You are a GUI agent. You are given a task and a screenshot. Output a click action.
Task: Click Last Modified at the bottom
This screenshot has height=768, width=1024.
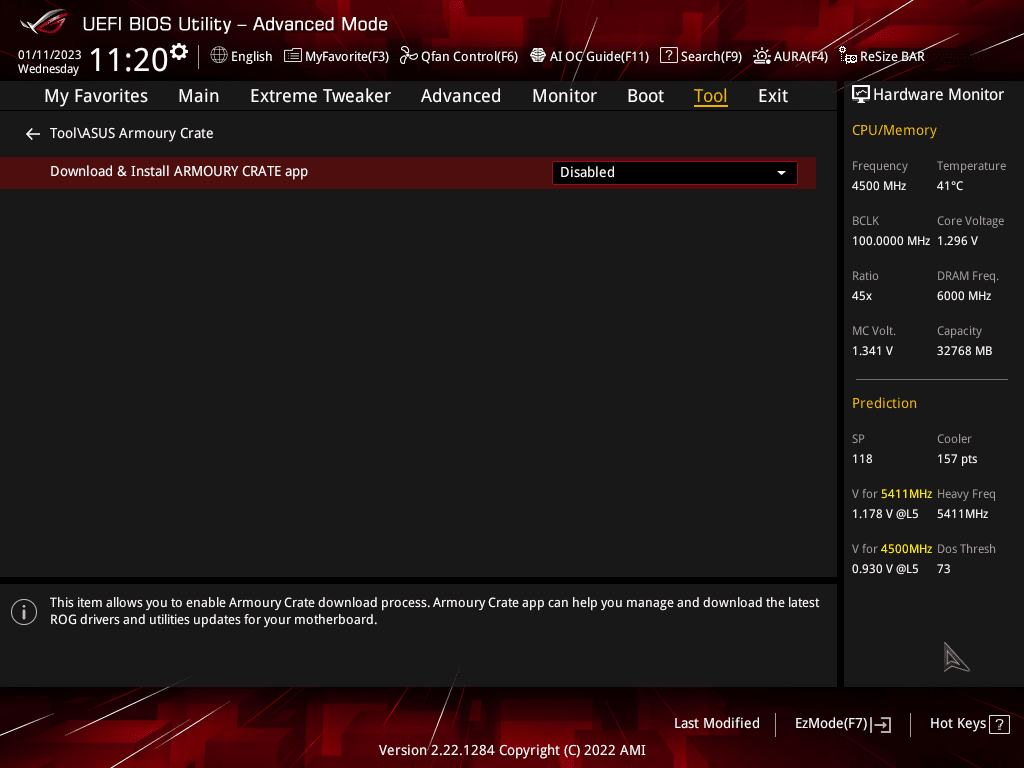click(x=716, y=724)
